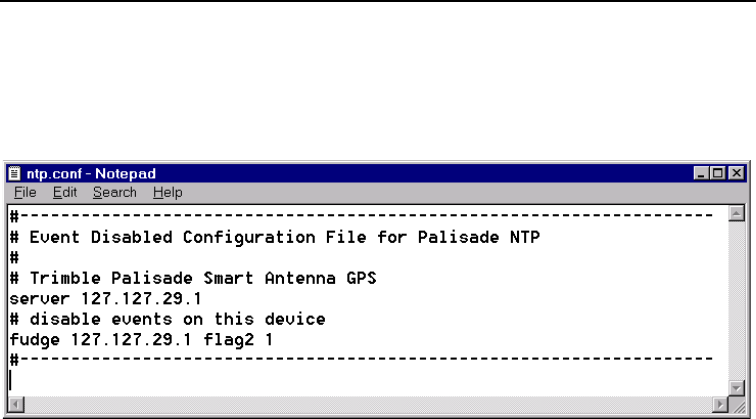Click the horizontal scrollbar left arrow
This screenshot has width=756, height=419.
click(x=13, y=404)
